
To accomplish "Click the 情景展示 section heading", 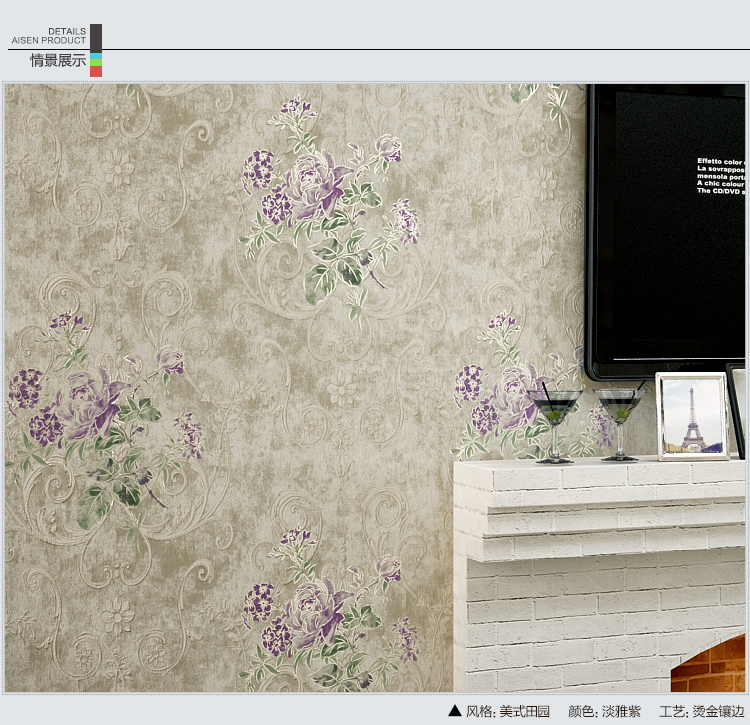I will click(58, 61).
